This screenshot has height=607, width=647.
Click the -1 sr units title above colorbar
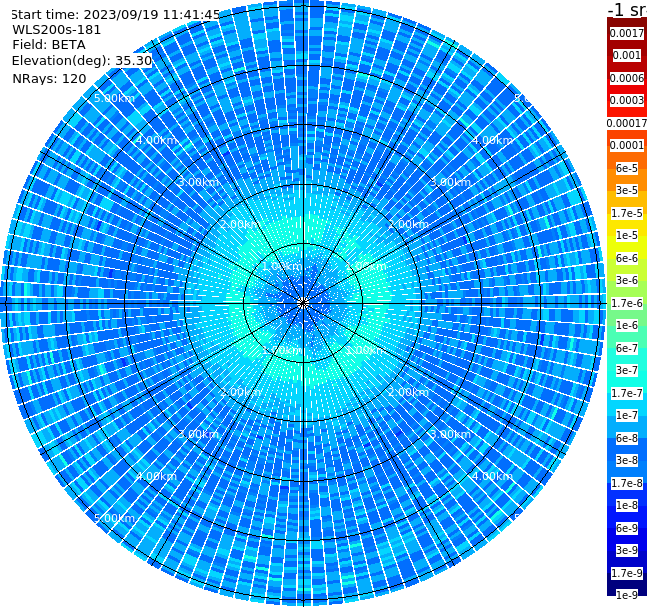coord(627,9)
